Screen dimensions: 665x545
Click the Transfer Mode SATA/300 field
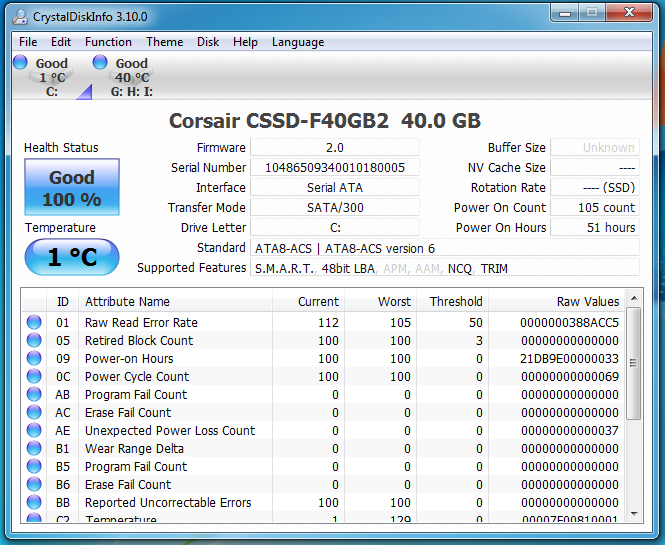point(335,207)
